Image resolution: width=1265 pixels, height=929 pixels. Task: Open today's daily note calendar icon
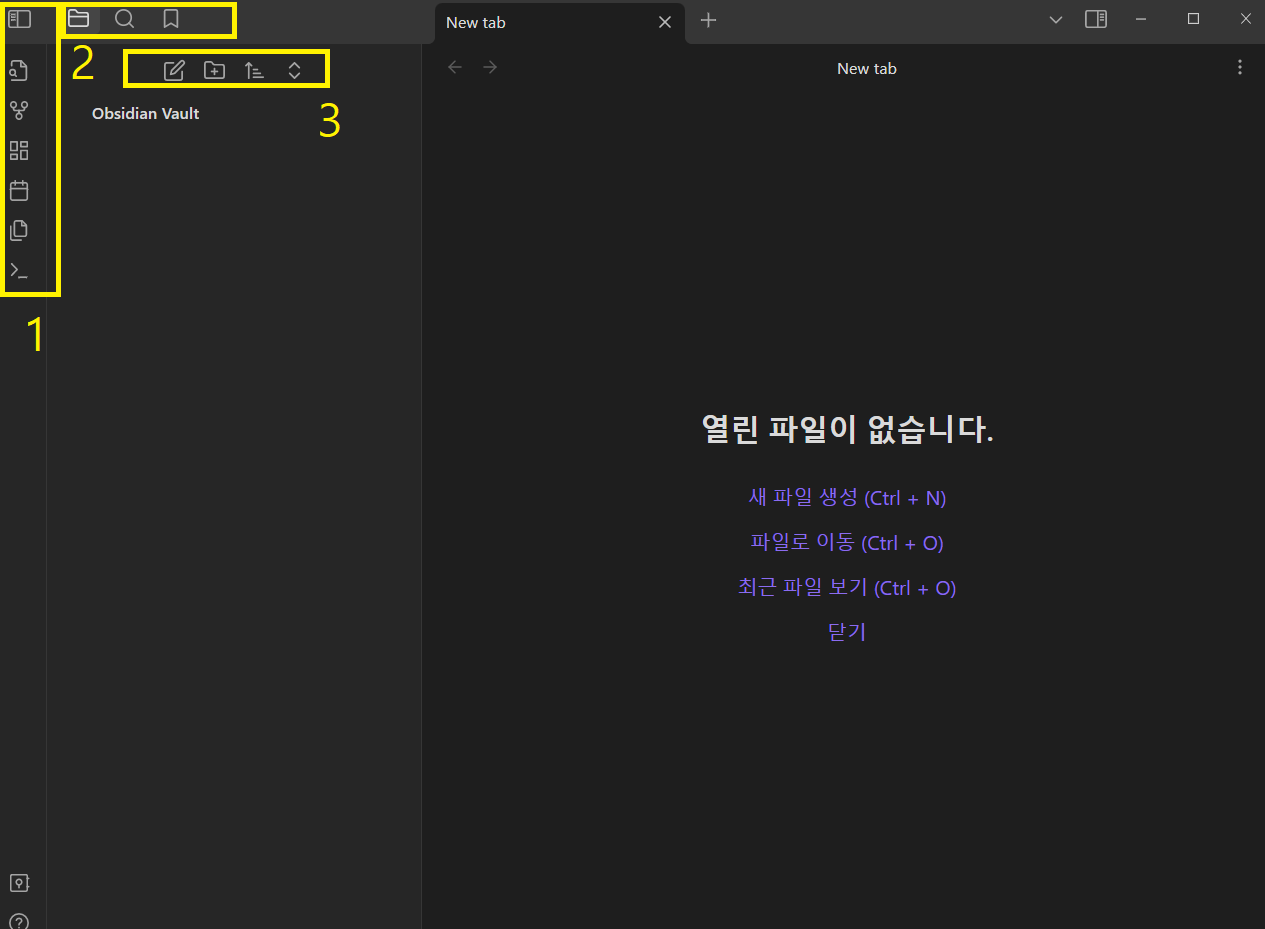point(19,191)
